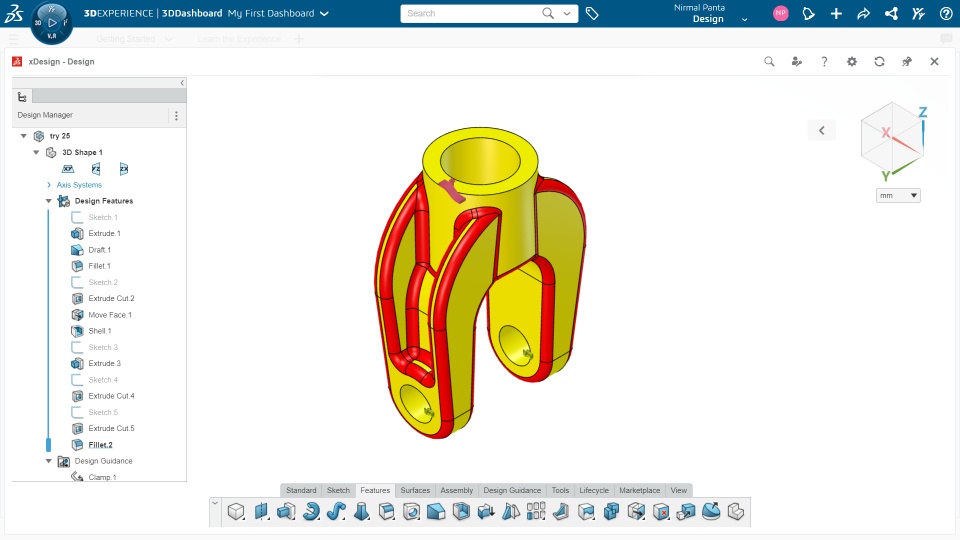Open the mm units dropdown
The width and height of the screenshot is (960, 540).
coord(898,195)
